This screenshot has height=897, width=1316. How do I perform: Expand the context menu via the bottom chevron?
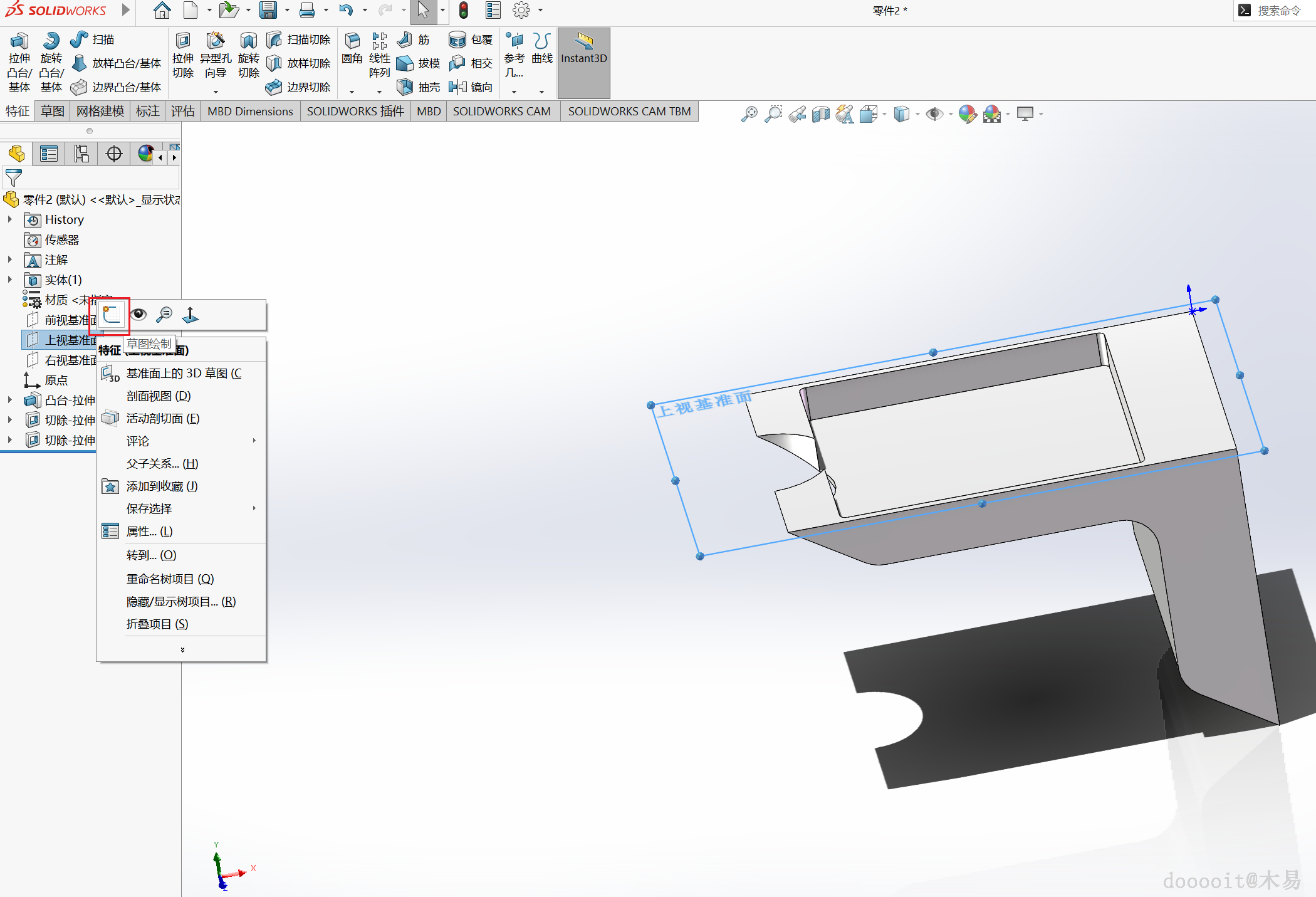pyautogui.click(x=182, y=649)
